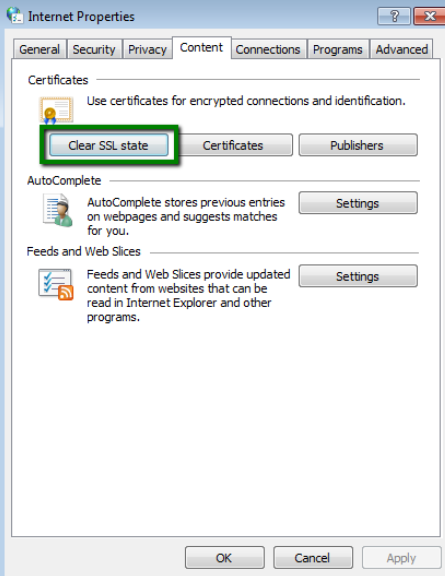Click the Clear SSL state button
The height and width of the screenshot is (576, 445).
pyautogui.click(x=109, y=145)
